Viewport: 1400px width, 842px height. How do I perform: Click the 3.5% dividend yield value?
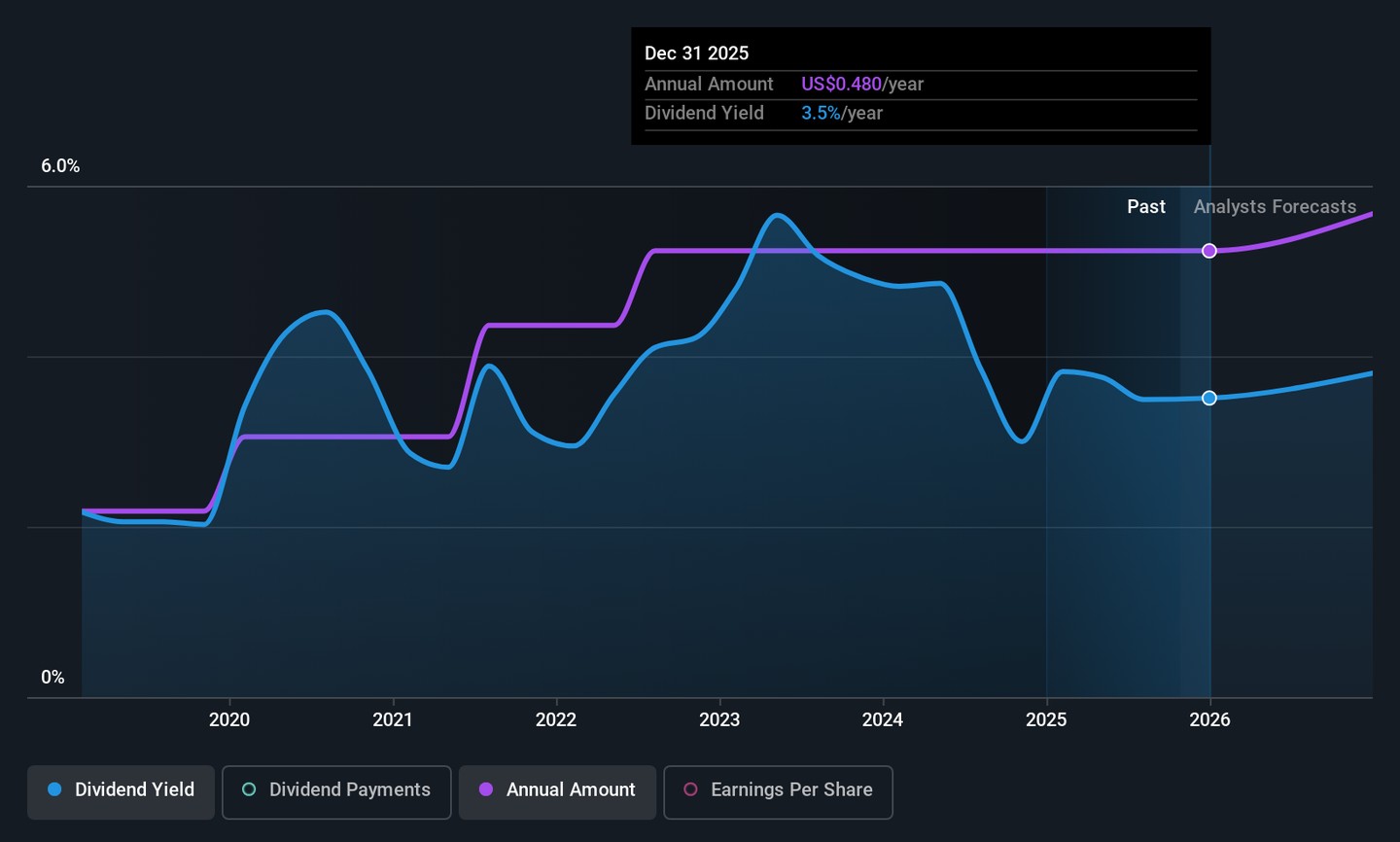(821, 114)
